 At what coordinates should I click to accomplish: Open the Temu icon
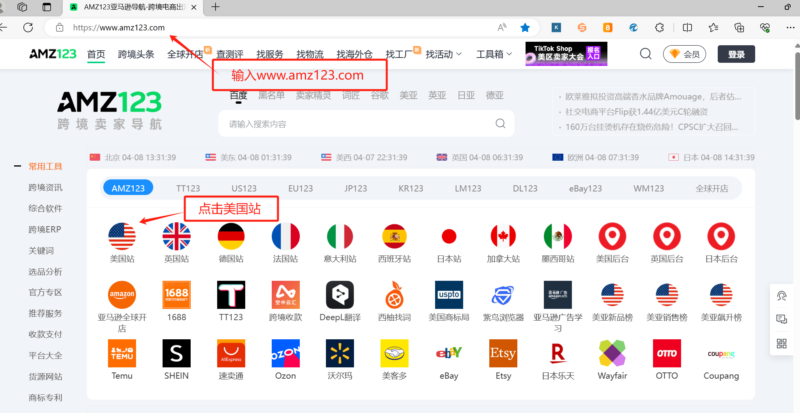(122, 353)
